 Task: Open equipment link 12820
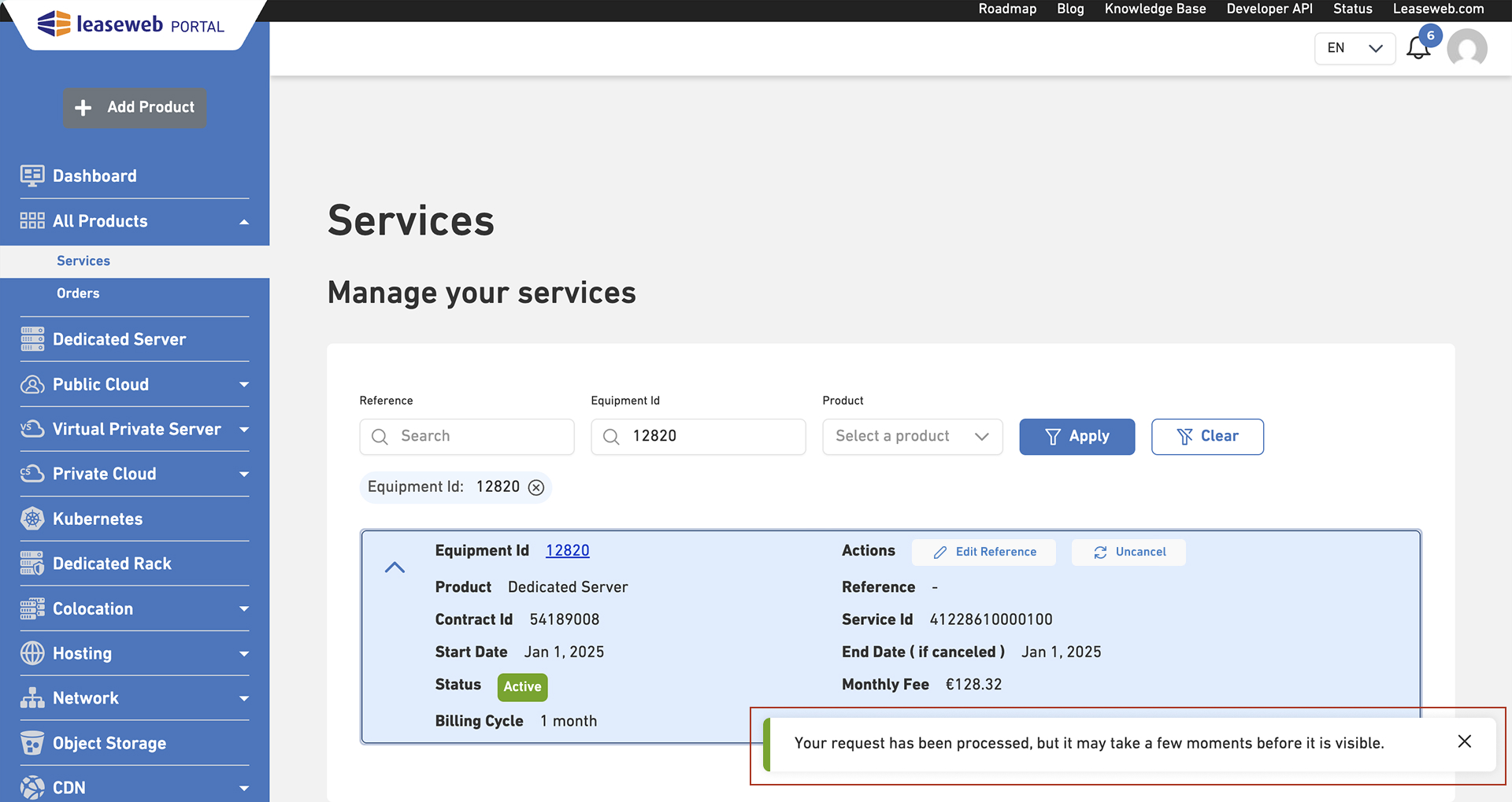point(567,551)
